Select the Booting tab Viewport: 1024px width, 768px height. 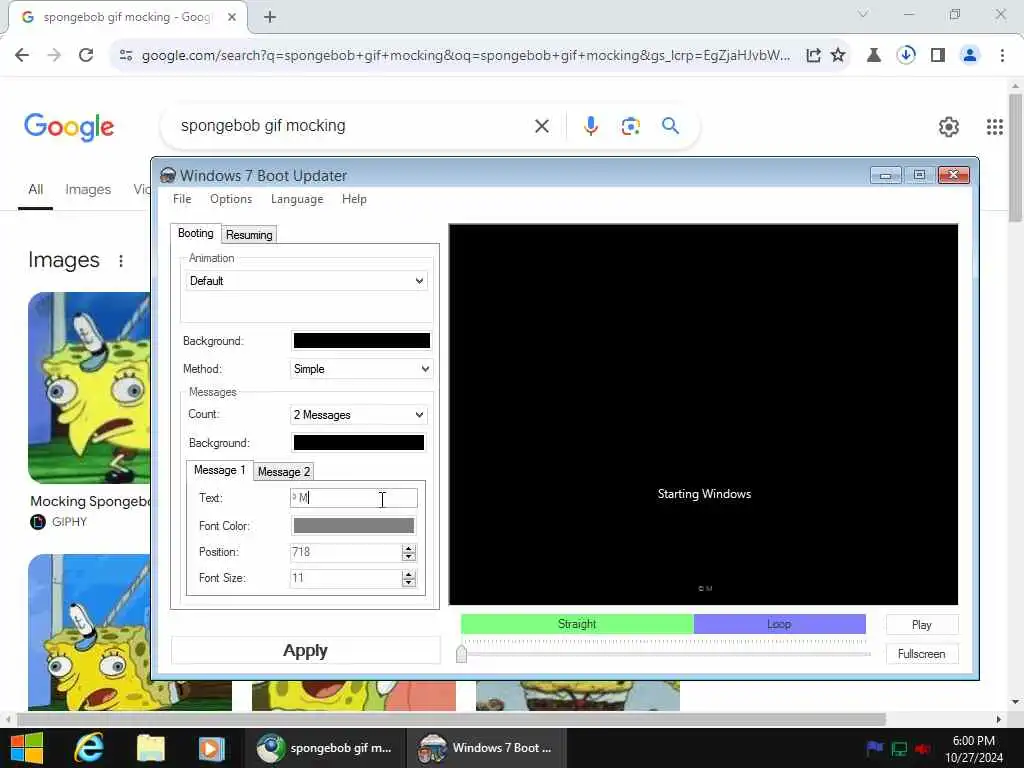[196, 233]
